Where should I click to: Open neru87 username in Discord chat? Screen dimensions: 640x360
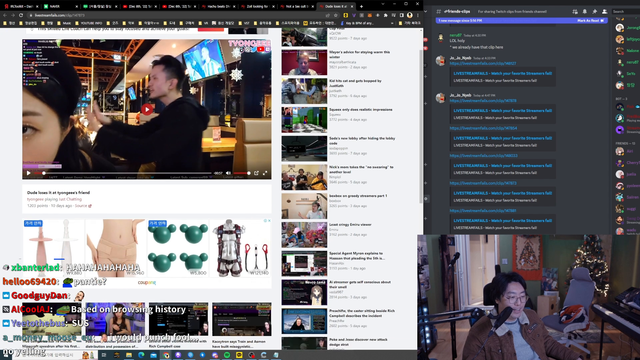(x=455, y=36)
